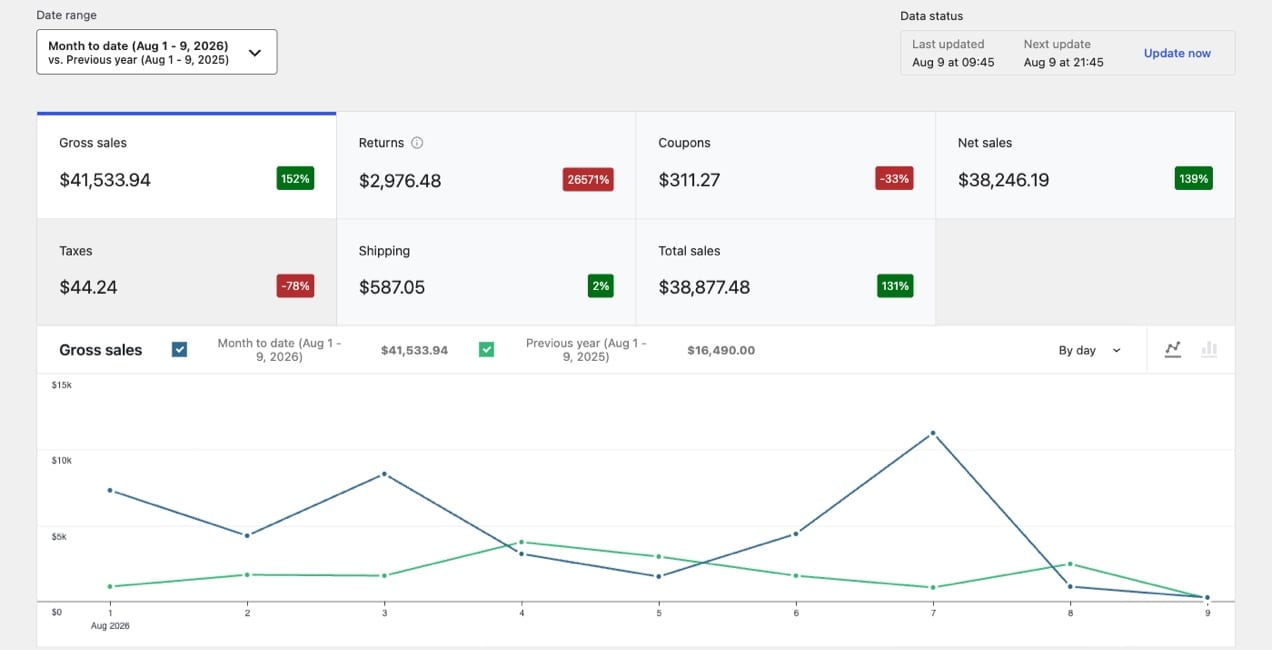Click the blue line point on day 3

click(384, 474)
